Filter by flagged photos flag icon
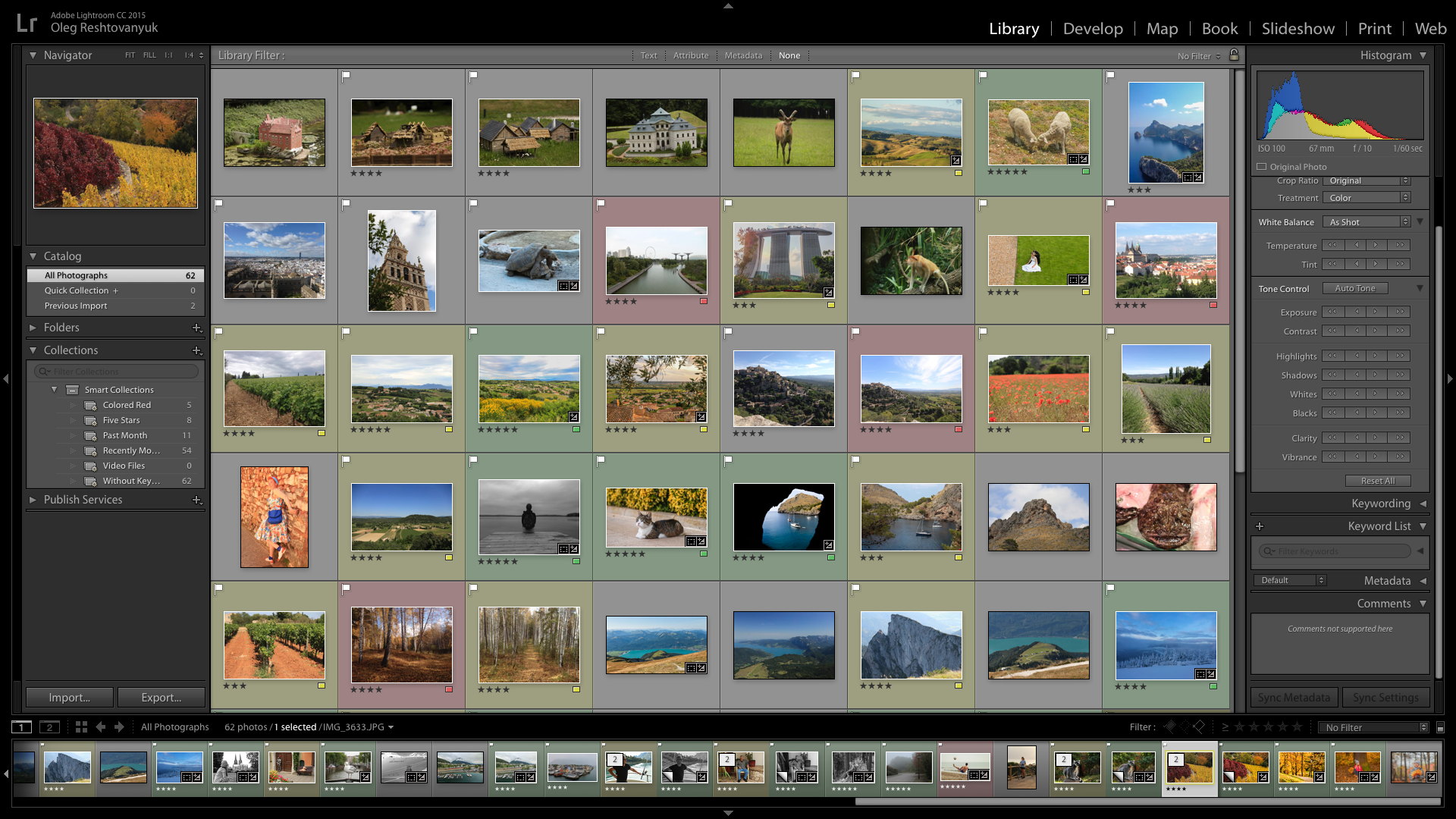1456x819 pixels. click(1170, 726)
